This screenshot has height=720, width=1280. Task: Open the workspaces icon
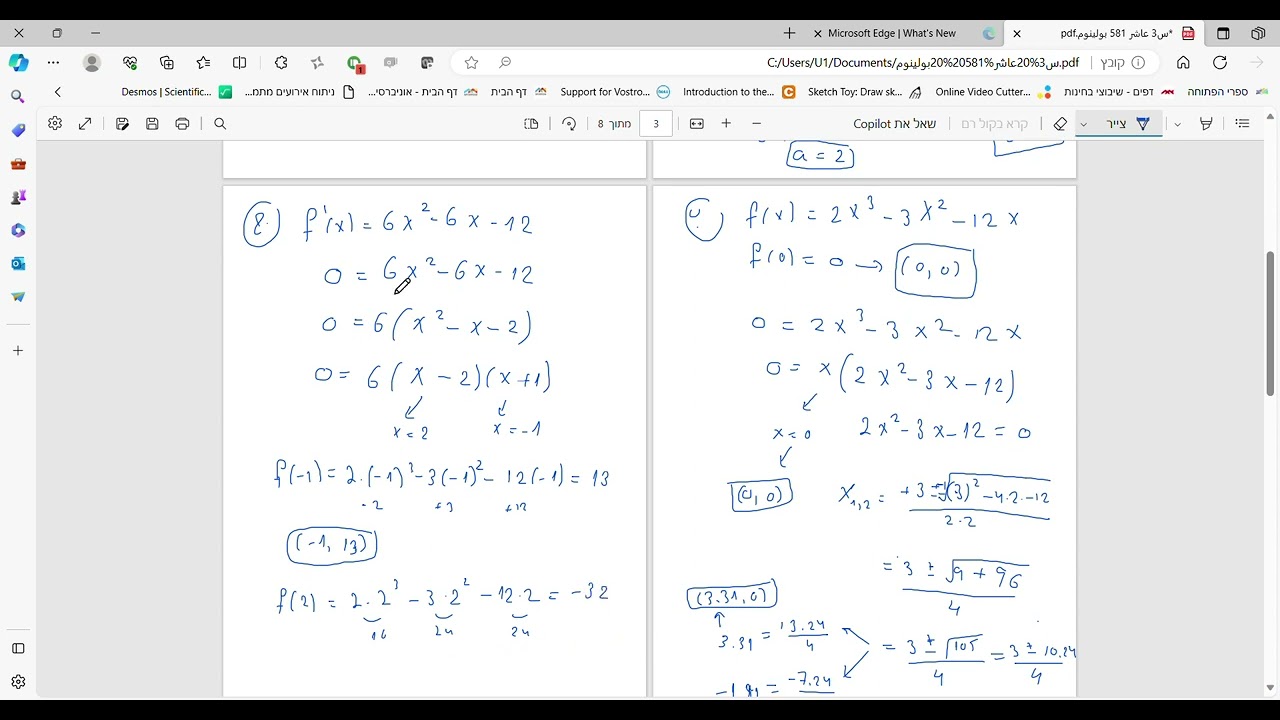(x=1258, y=33)
